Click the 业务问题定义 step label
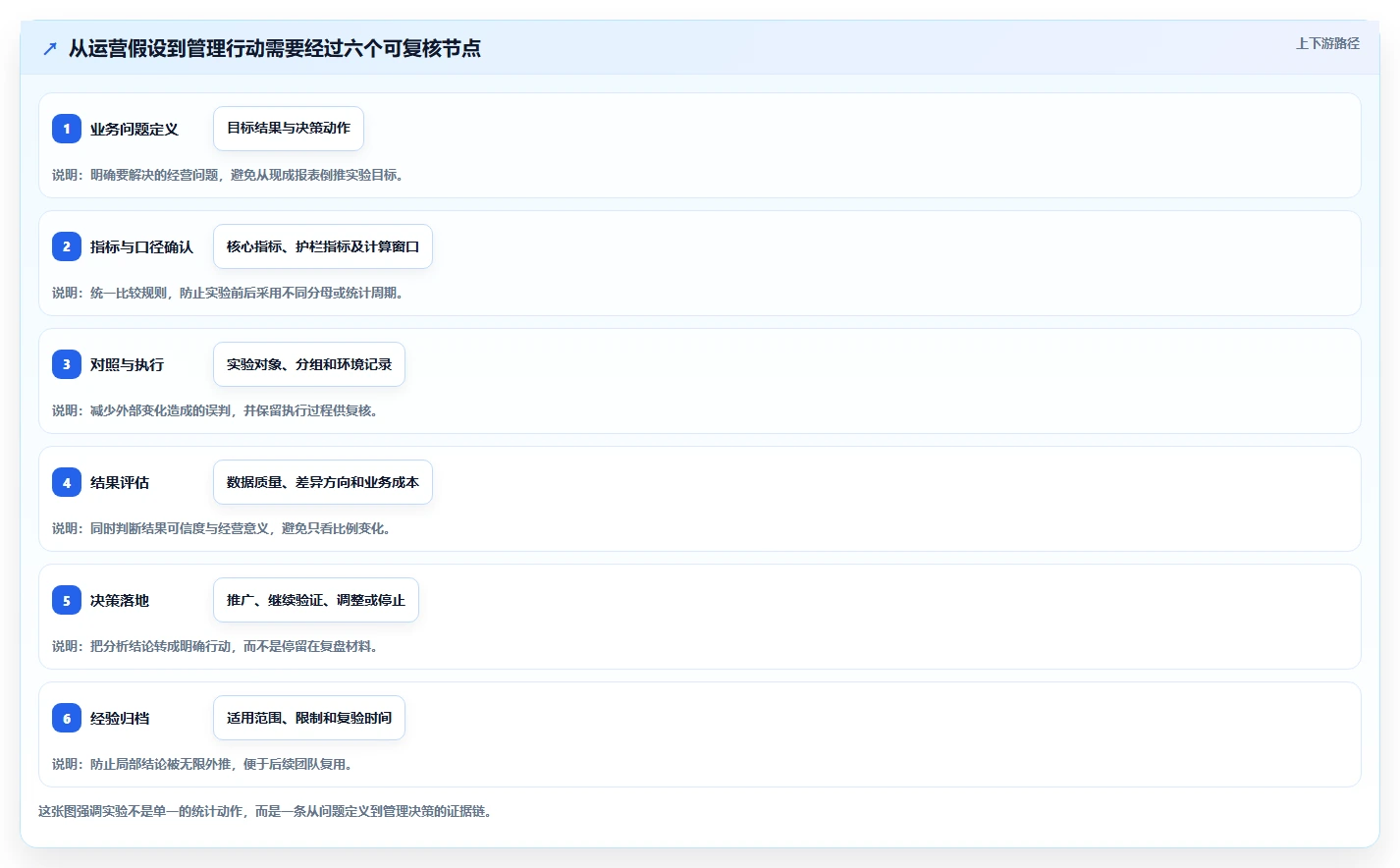Image resolution: width=1400 pixels, height=868 pixels. [135, 129]
